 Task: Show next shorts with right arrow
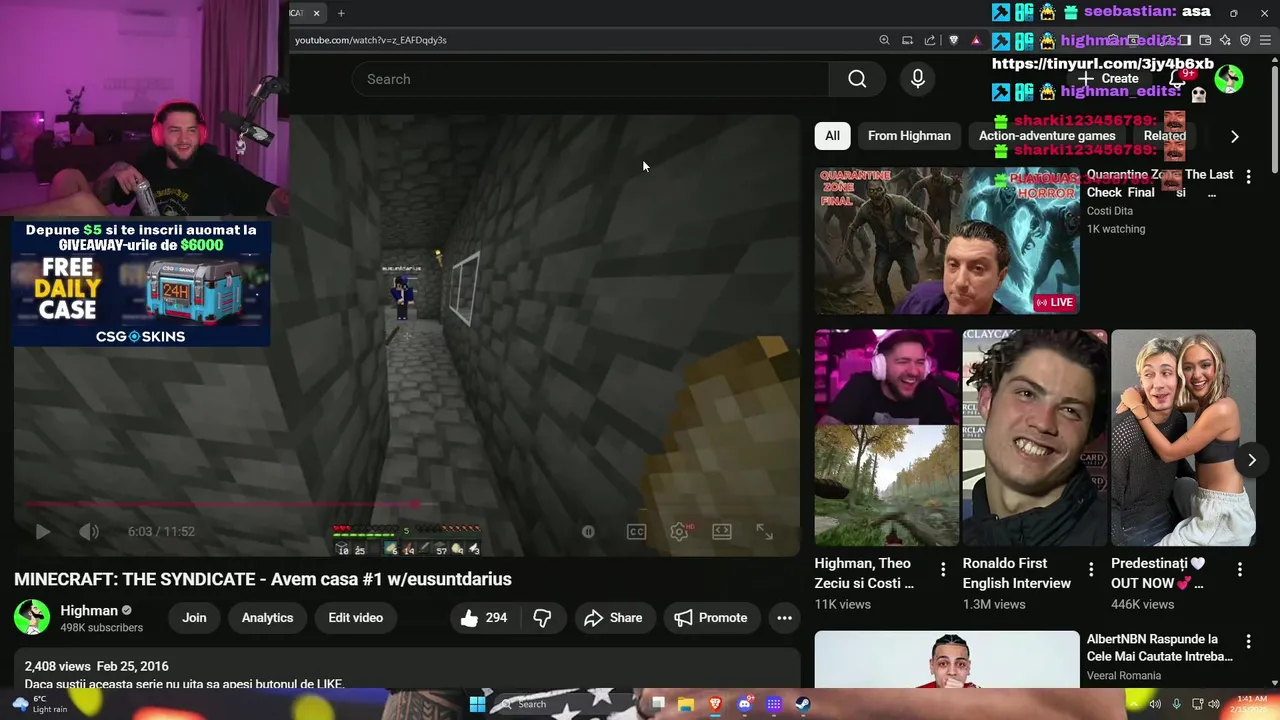point(1251,460)
